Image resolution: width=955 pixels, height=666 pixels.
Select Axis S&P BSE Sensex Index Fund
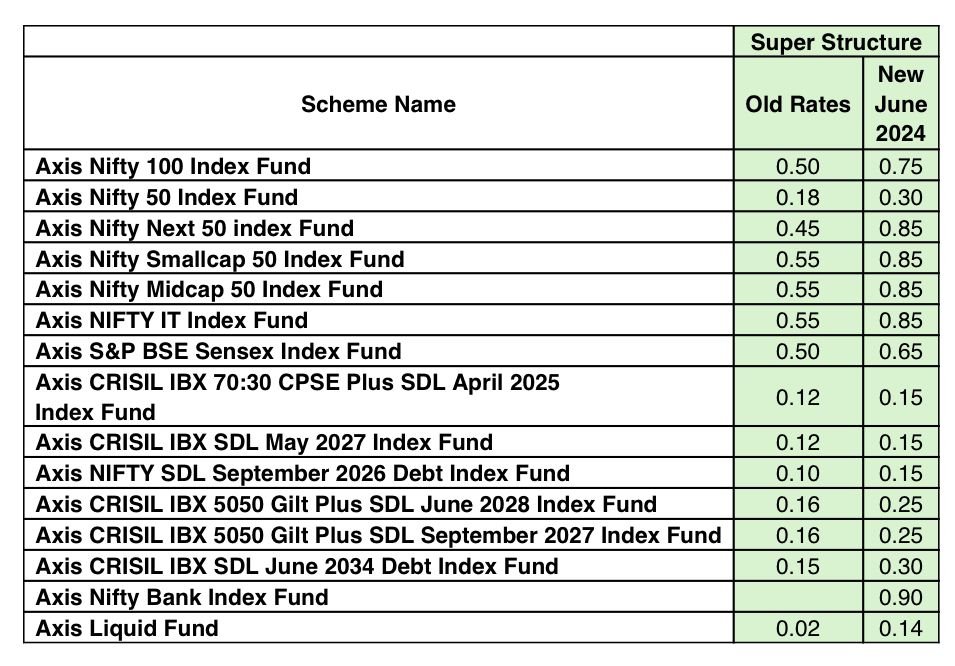click(218, 352)
